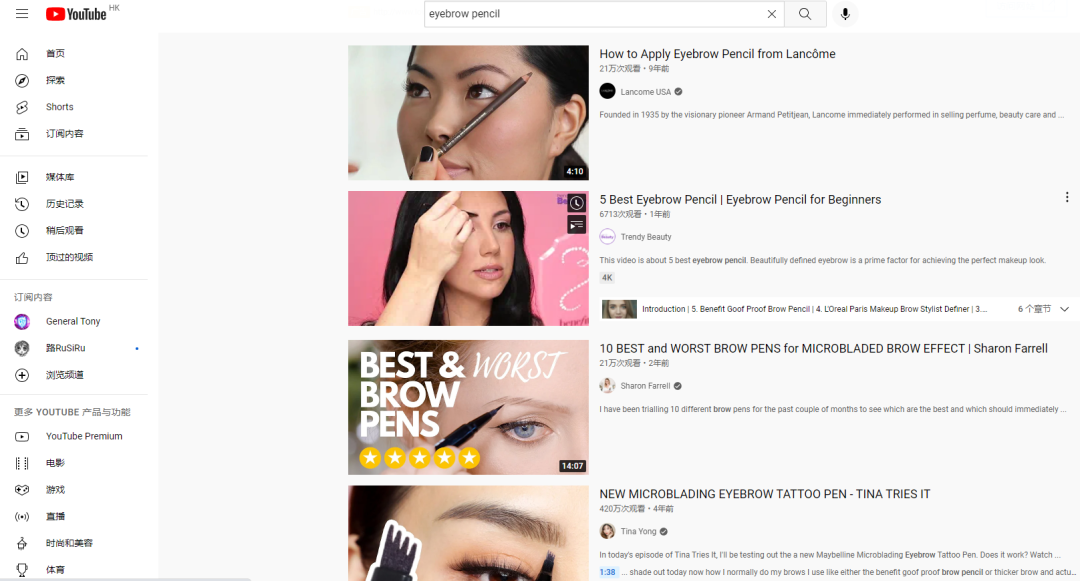1080x581 pixels.
Task: Click How to Apply Eyebrow Pencil title
Action: click(717, 54)
